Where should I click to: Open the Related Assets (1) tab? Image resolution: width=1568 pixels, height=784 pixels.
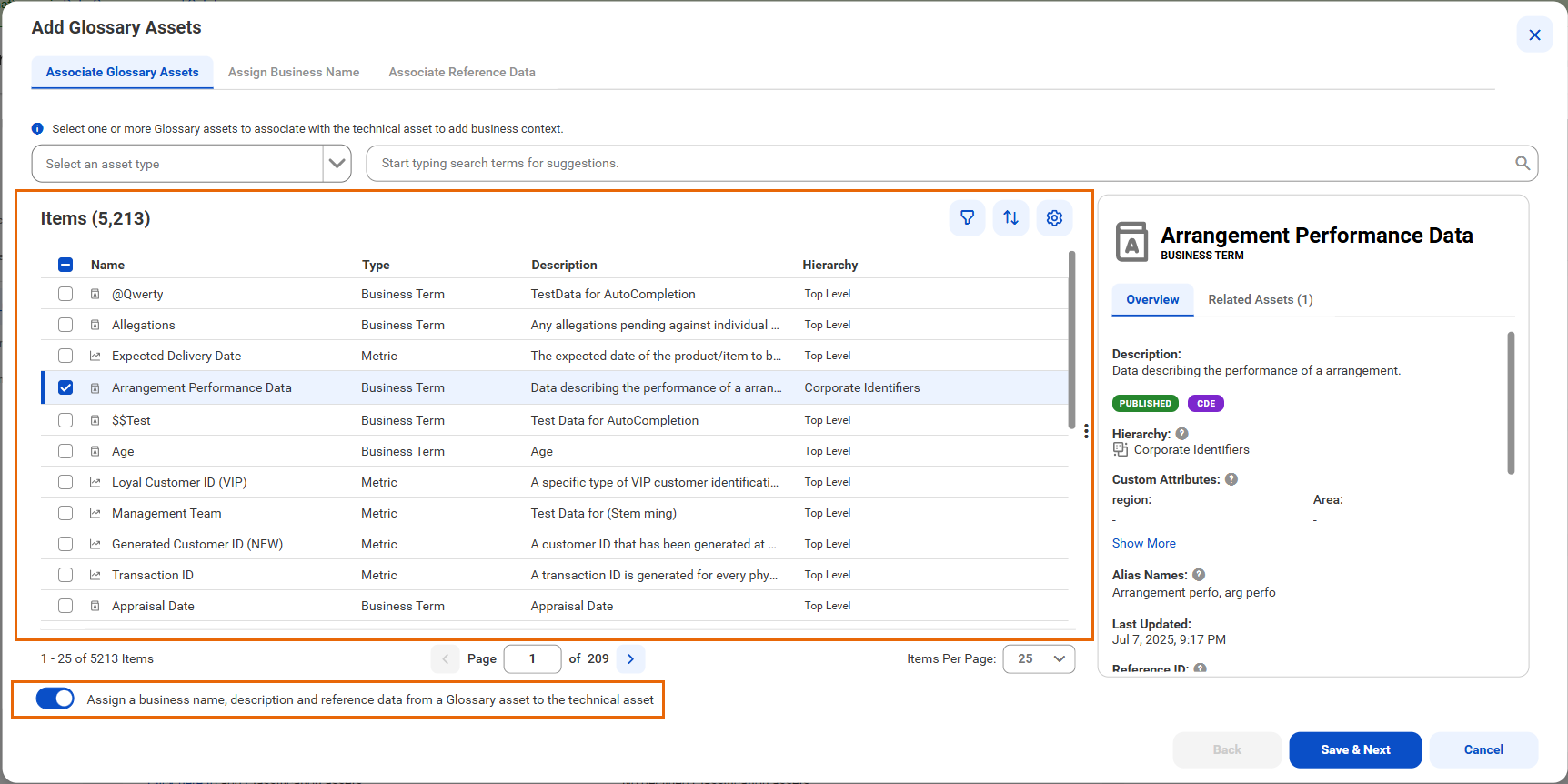pyautogui.click(x=1260, y=299)
